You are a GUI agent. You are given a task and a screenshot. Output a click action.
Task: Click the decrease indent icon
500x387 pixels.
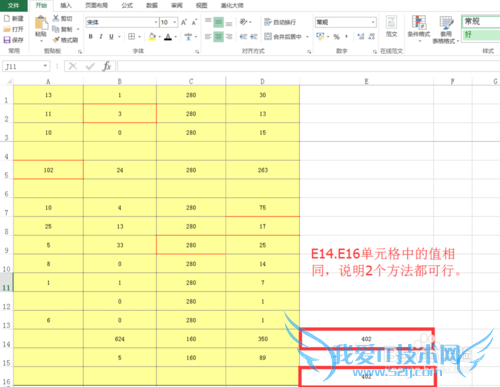point(243,36)
